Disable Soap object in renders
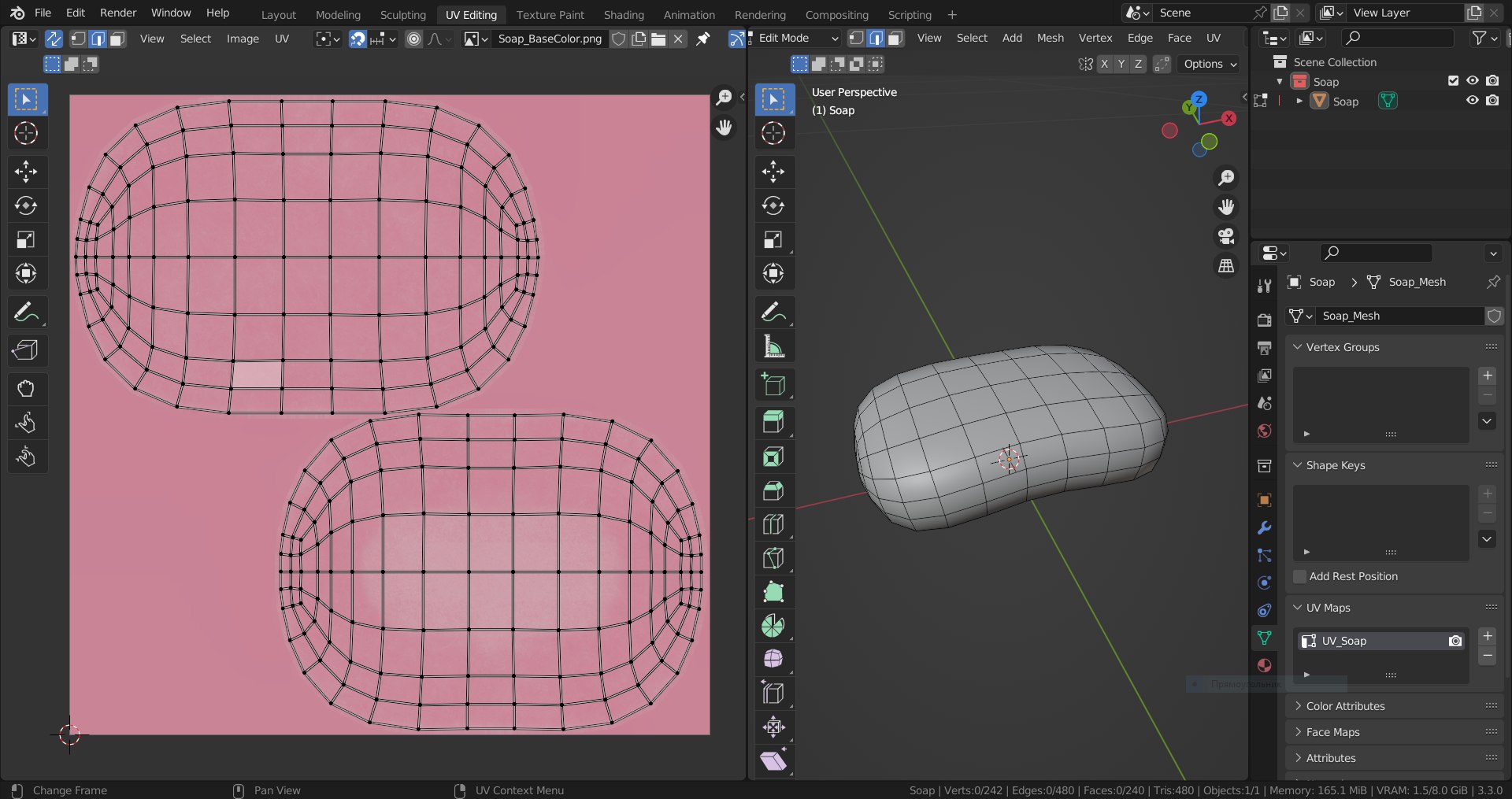Image resolution: width=1512 pixels, height=799 pixels. pos(1492,101)
